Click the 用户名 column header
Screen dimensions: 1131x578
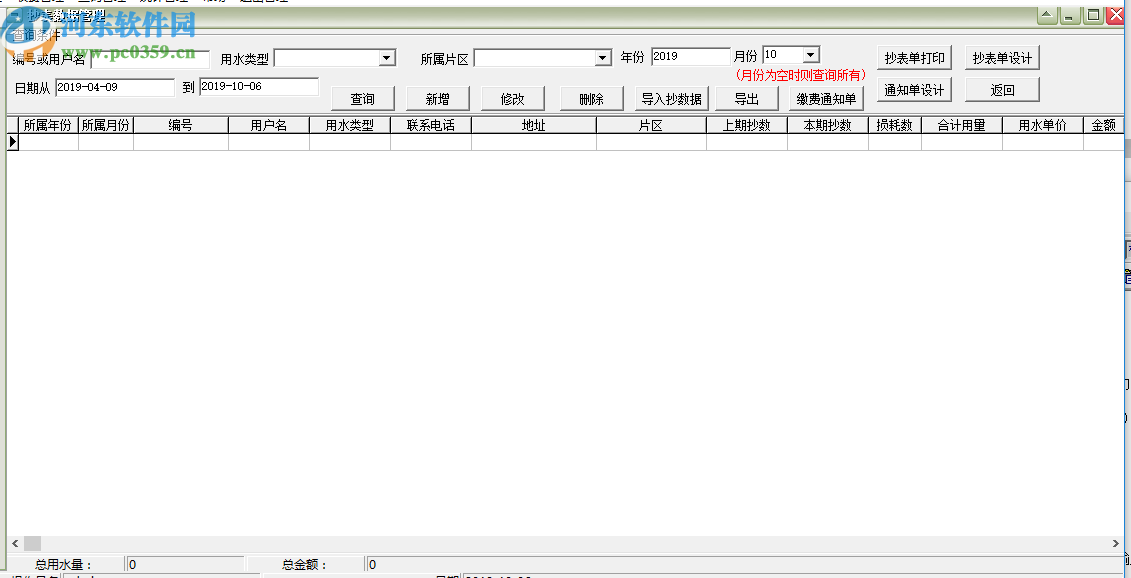[269, 125]
